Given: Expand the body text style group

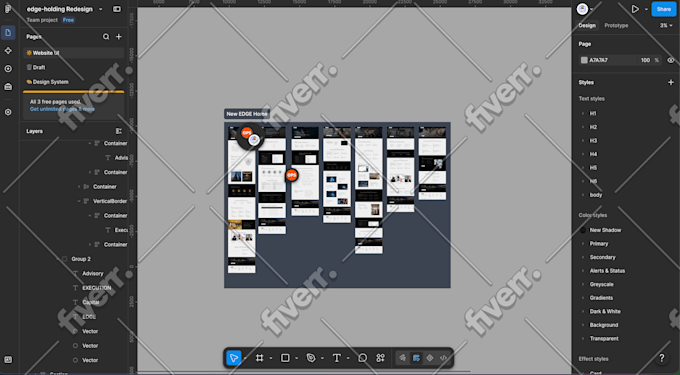Looking at the screenshot, I should (583, 195).
